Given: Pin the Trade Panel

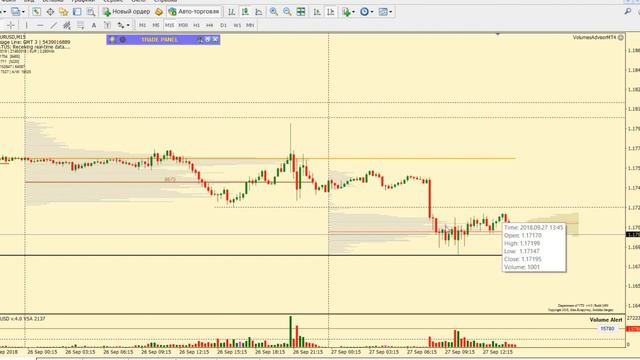Looking at the screenshot, I should pyautogui.click(x=200, y=40).
